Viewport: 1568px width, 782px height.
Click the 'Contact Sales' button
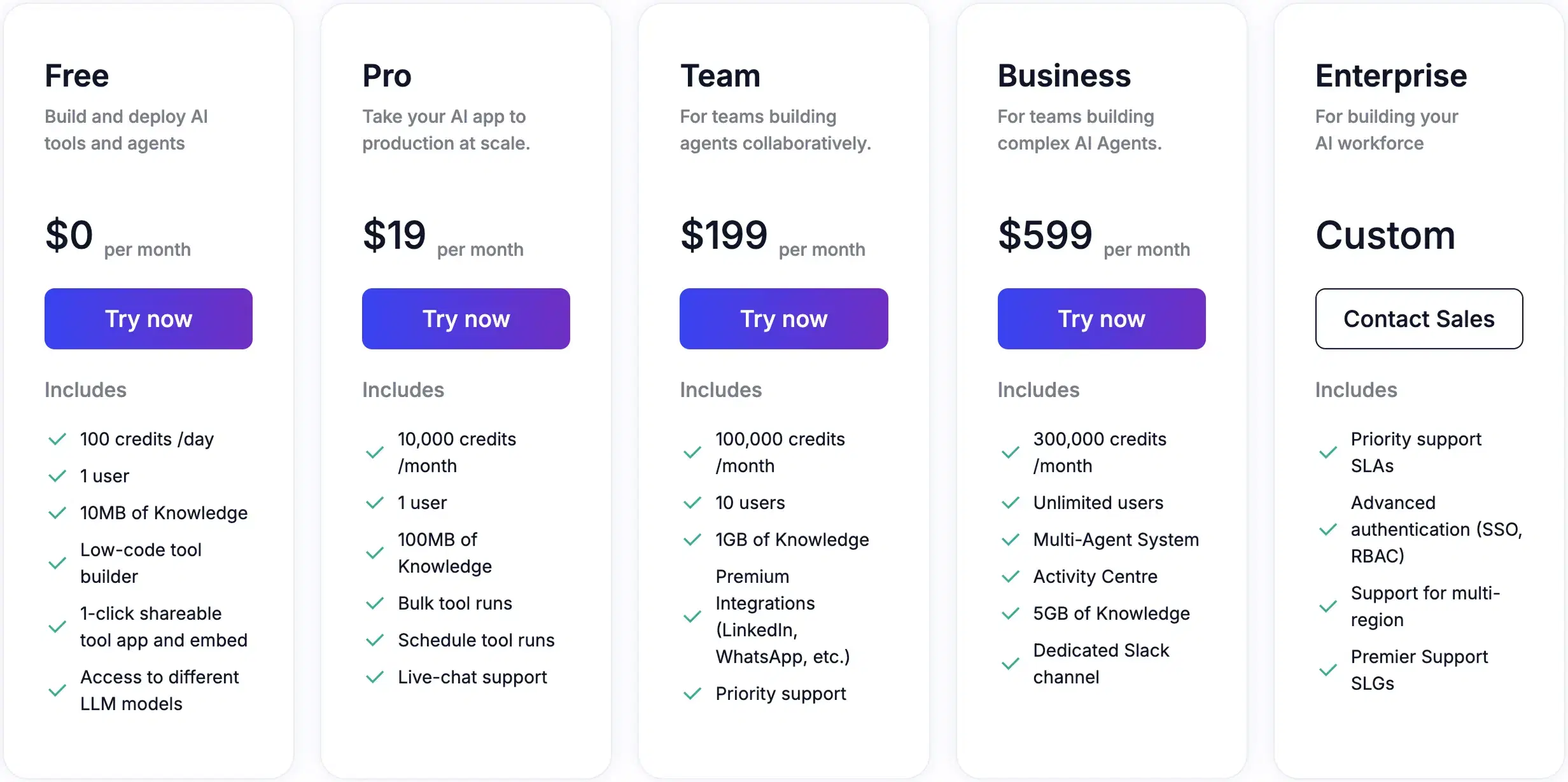point(1418,319)
